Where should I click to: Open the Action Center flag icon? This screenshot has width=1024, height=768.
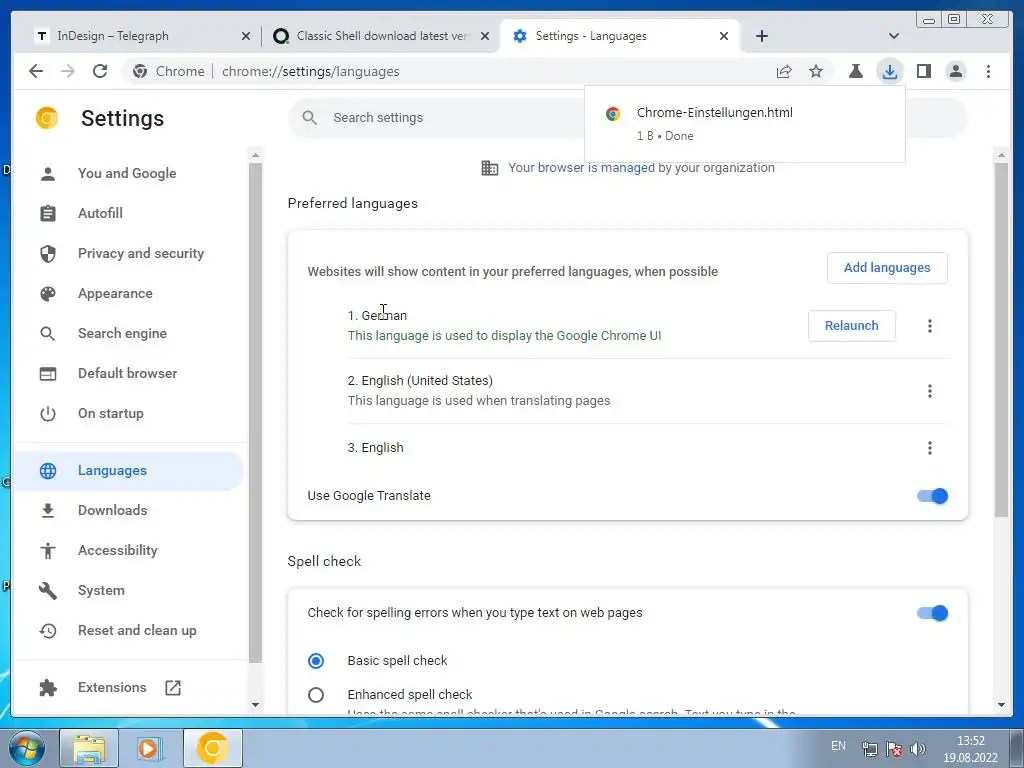pos(894,748)
